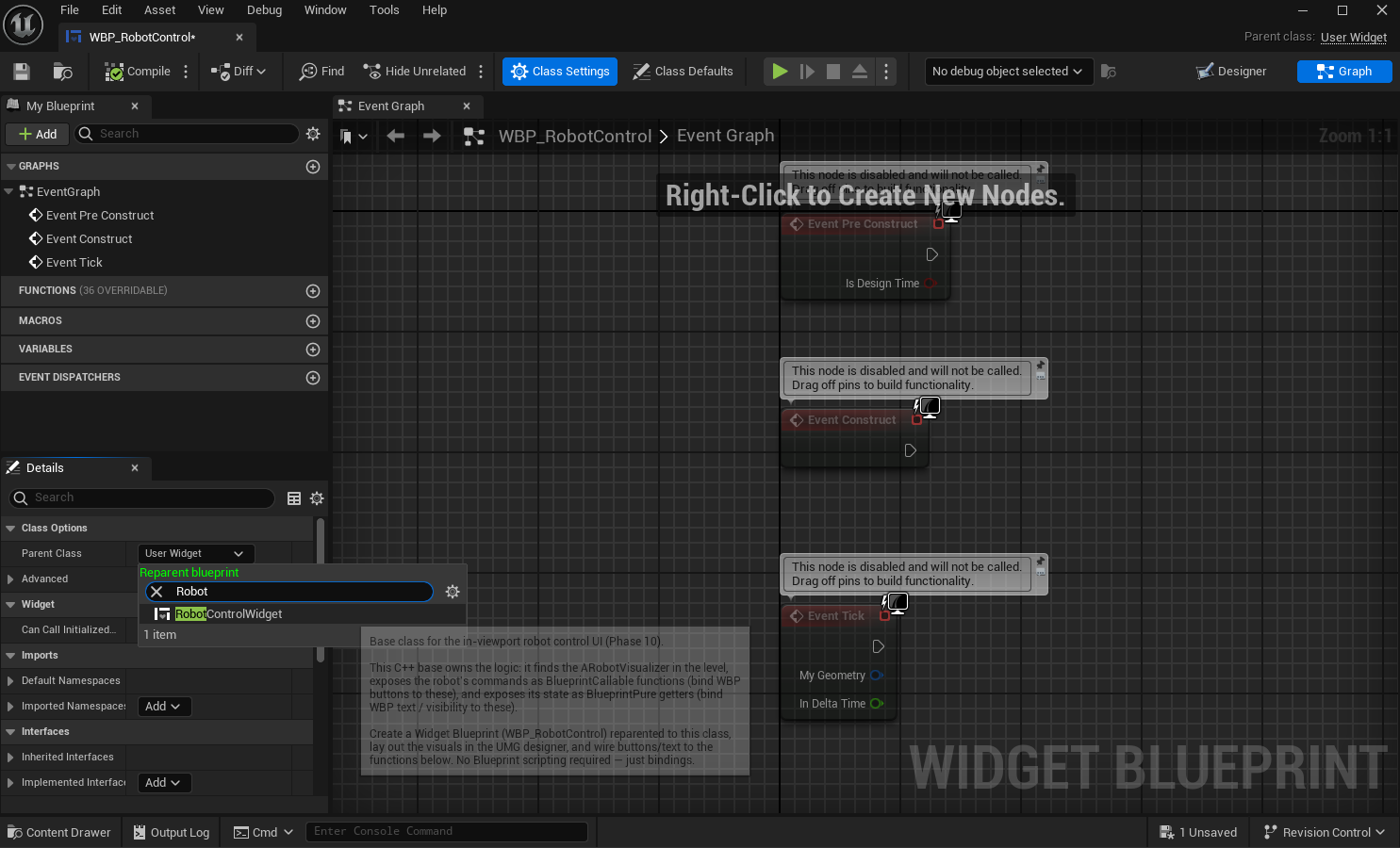The width and height of the screenshot is (1400, 848).
Task: Switch to Designer mode
Action: click(x=1231, y=72)
